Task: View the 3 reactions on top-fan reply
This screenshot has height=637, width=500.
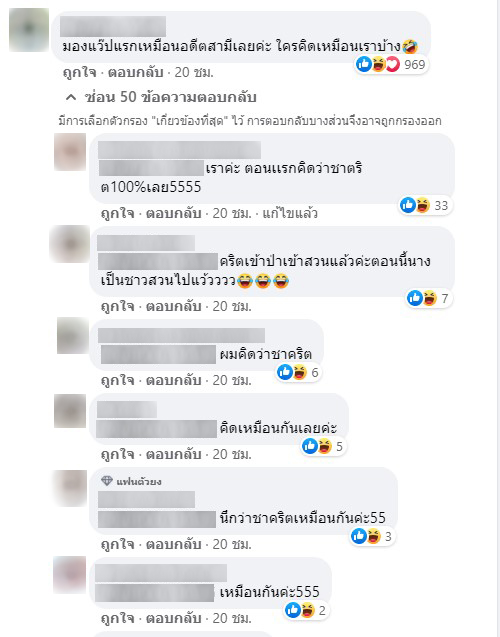Action: tap(372, 536)
